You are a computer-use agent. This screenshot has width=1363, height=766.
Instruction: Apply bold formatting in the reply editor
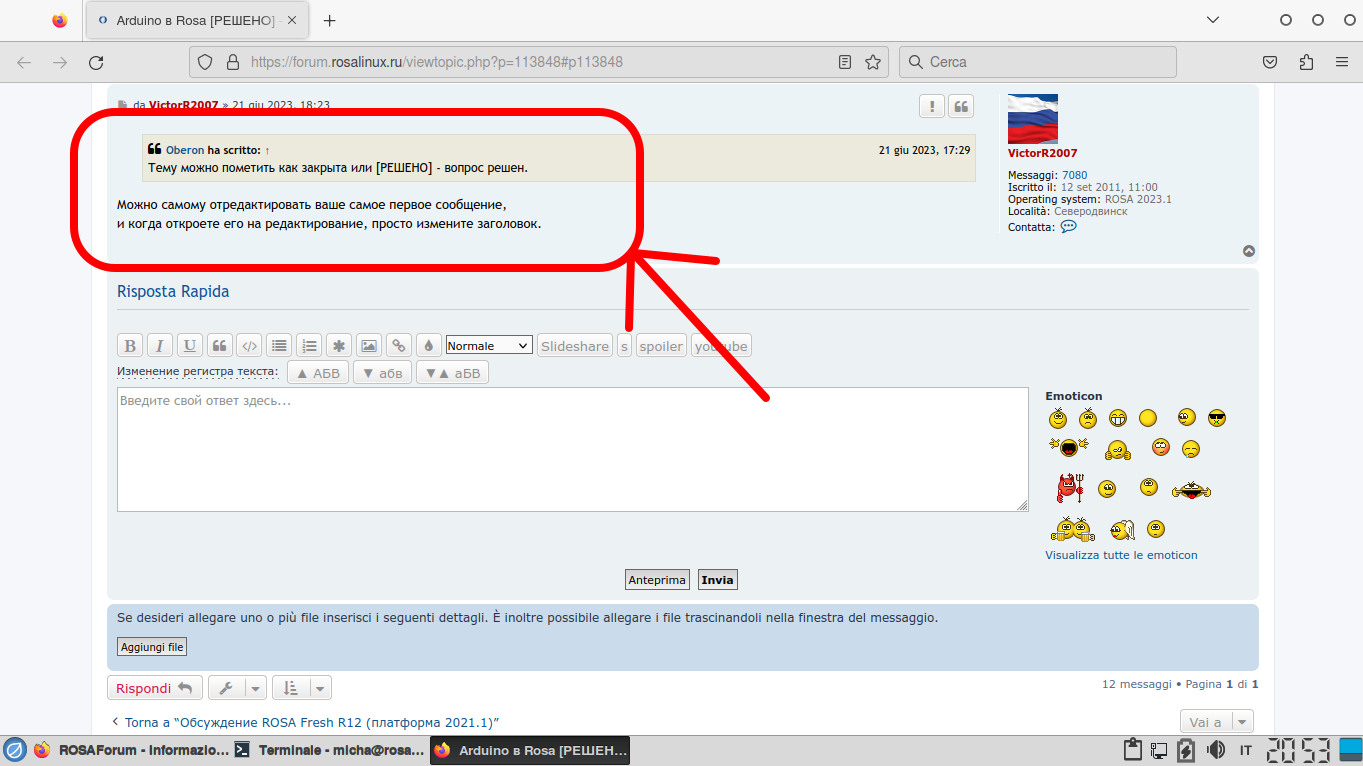[x=130, y=346]
